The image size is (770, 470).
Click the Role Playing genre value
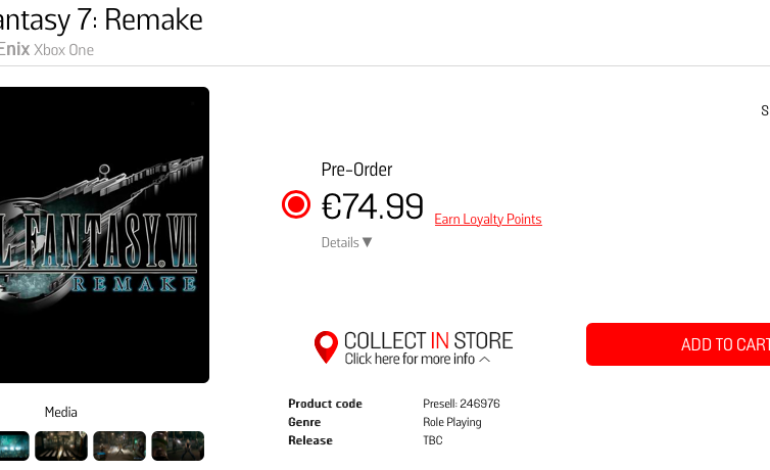pyautogui.click(x=452, y=422)
